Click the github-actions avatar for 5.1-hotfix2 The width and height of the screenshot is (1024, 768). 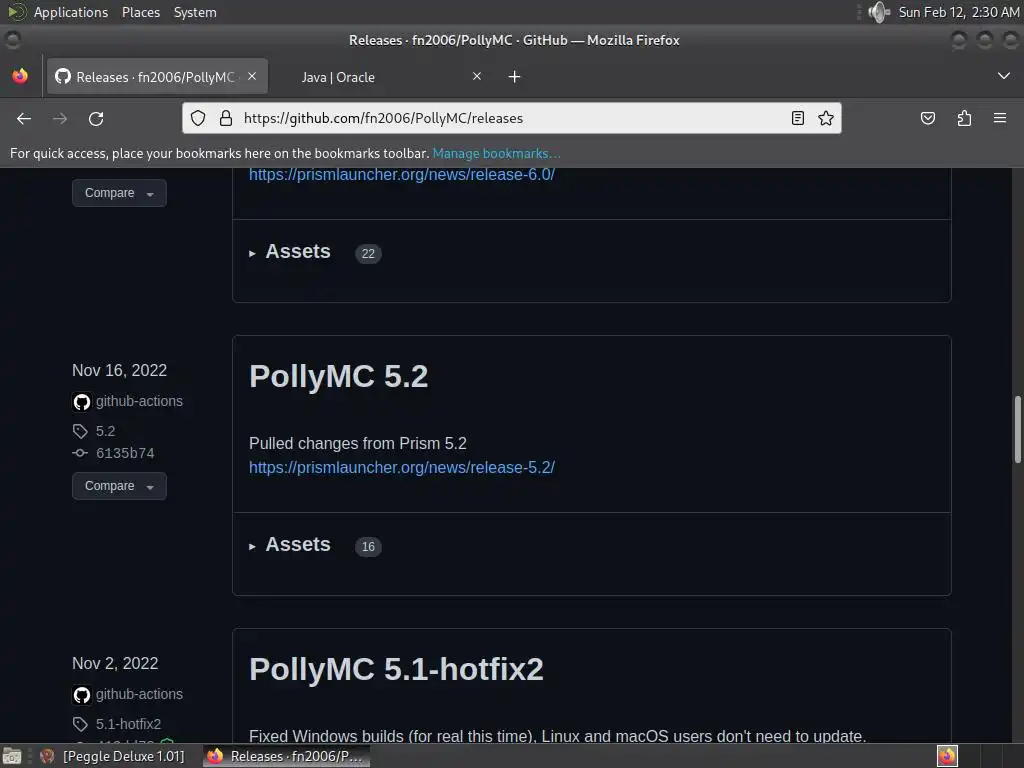(x=82, y=695)
